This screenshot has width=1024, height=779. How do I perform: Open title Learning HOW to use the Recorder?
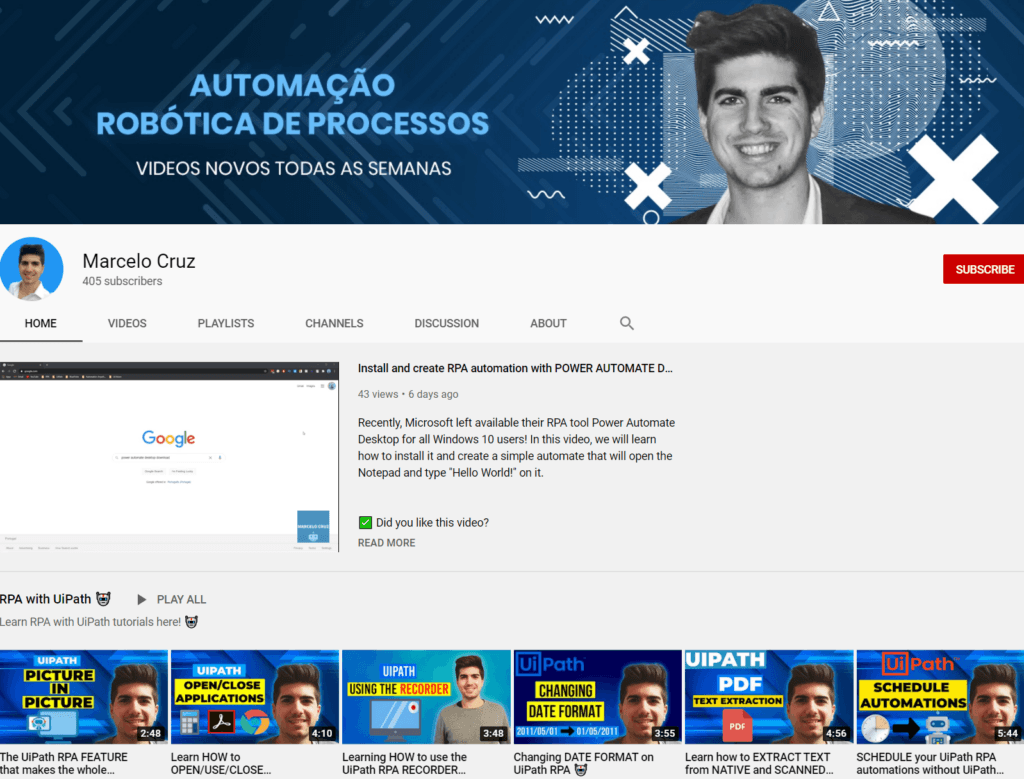point(404,763)
